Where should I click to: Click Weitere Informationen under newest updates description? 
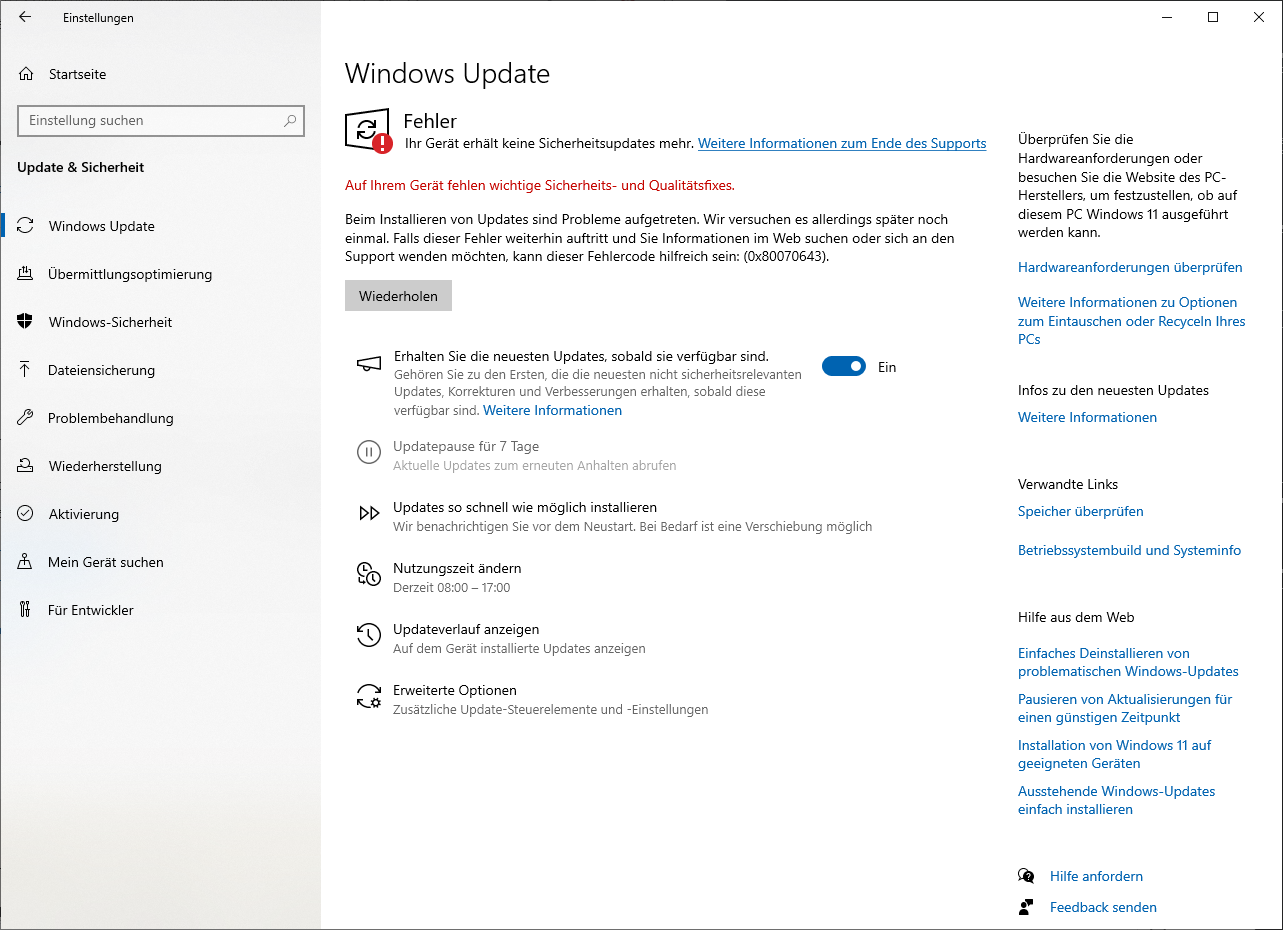(x=552, y=410)
